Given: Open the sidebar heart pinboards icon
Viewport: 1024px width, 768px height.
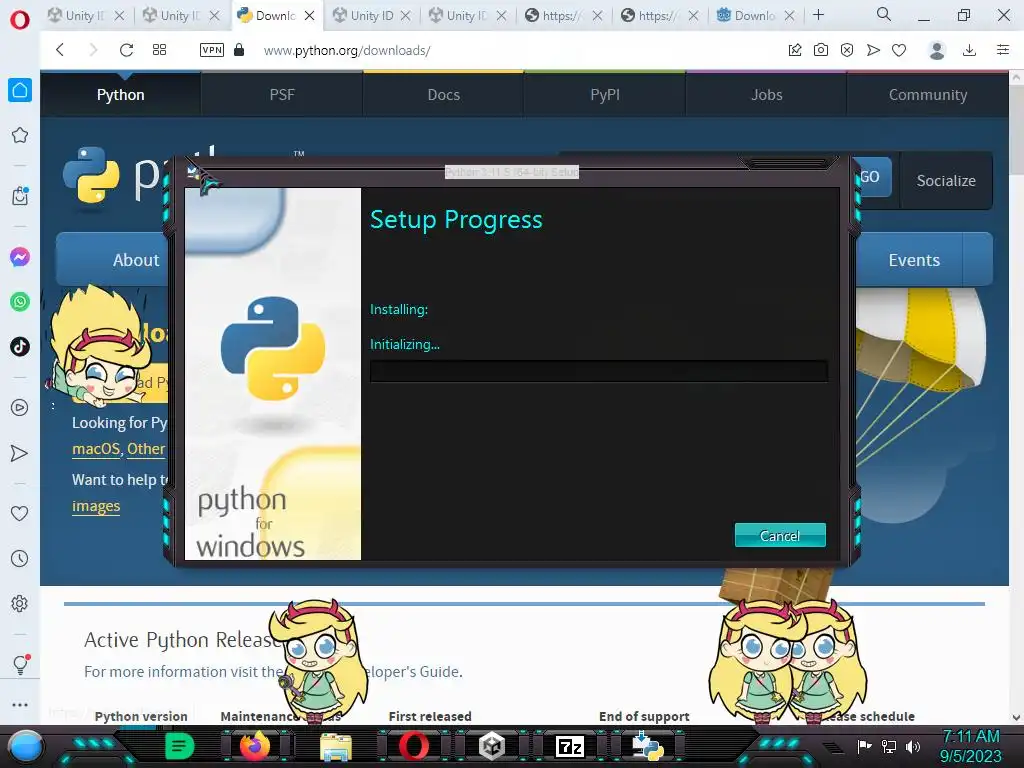Looking at the screenshot, I should click(20, 513).
